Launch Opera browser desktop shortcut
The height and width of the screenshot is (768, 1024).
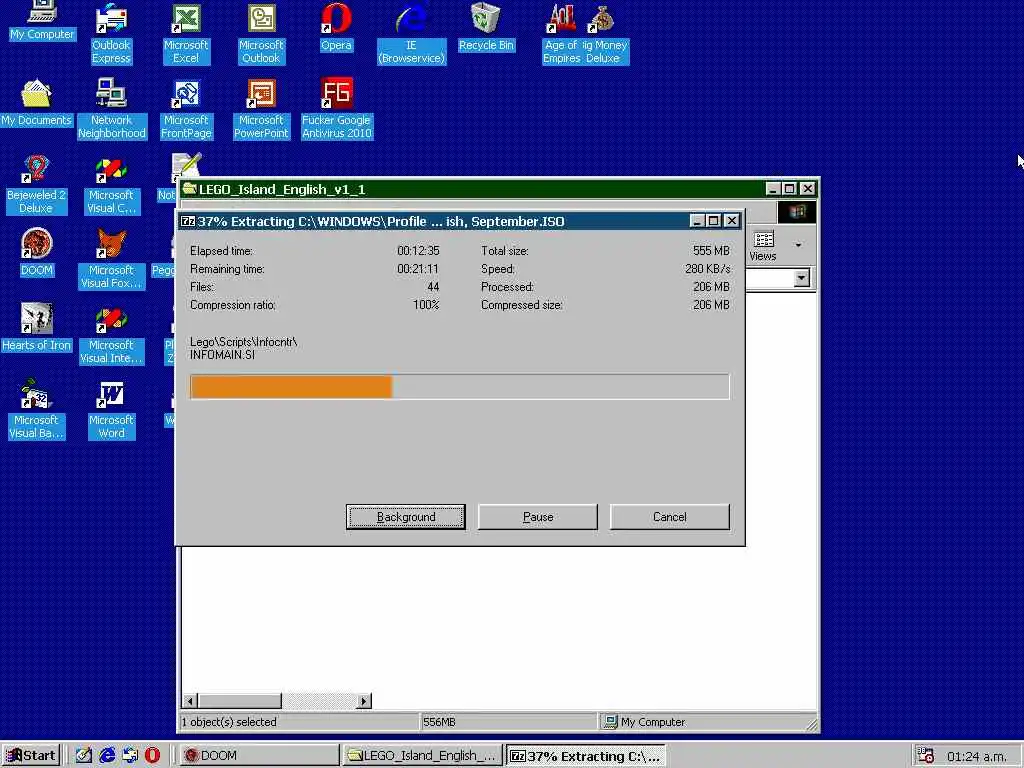tap(336, 28)
